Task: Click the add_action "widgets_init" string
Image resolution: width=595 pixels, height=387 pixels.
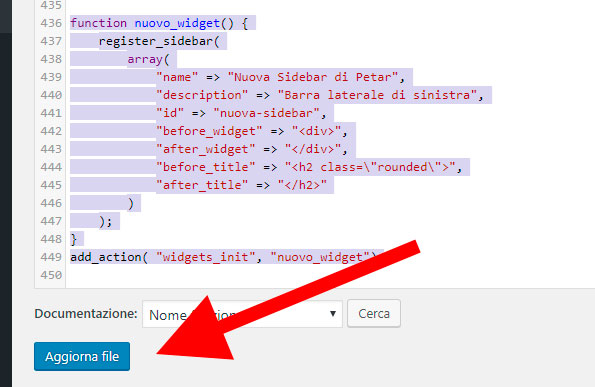Action: click(206, 257)
